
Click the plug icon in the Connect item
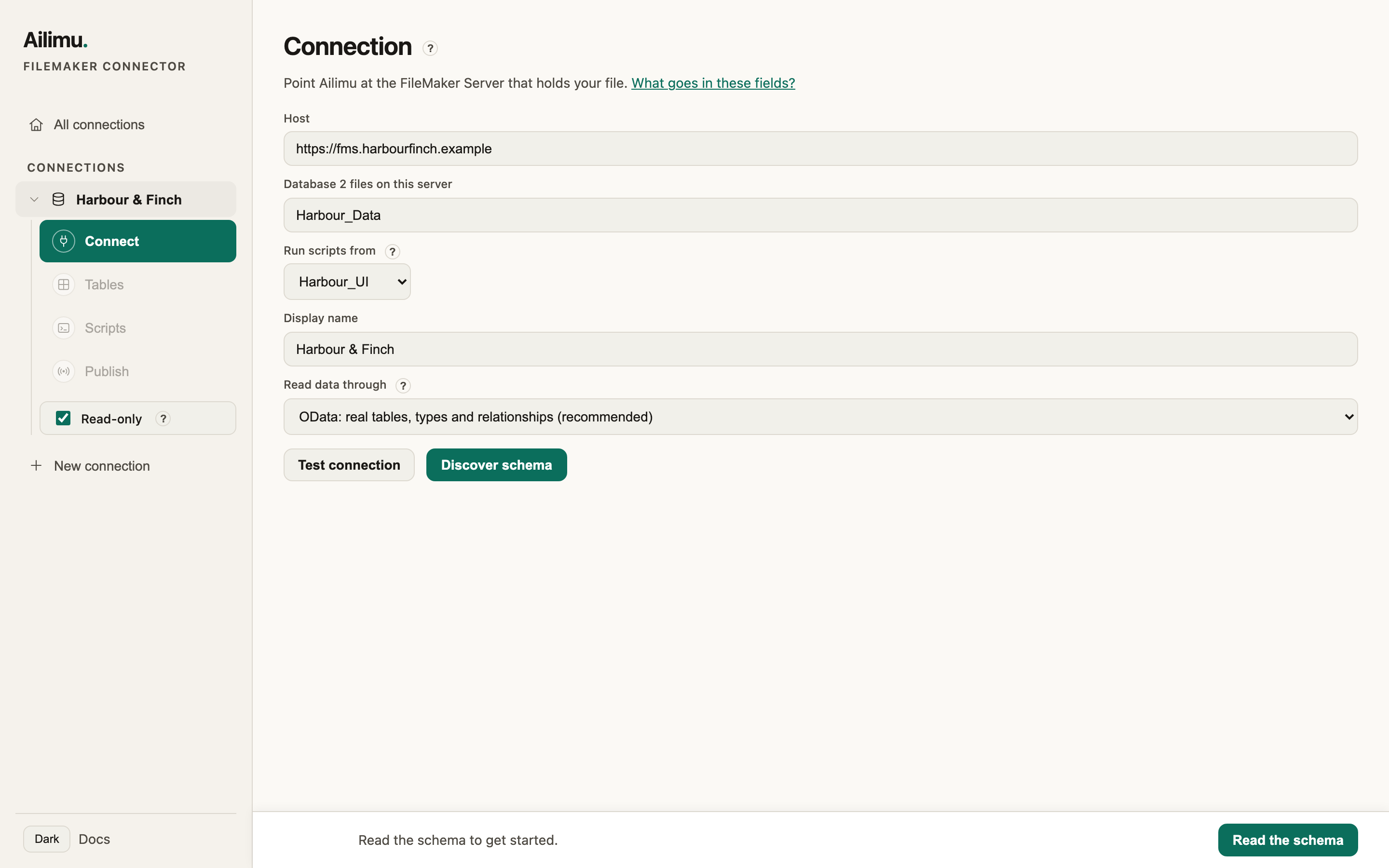(64, 241)
